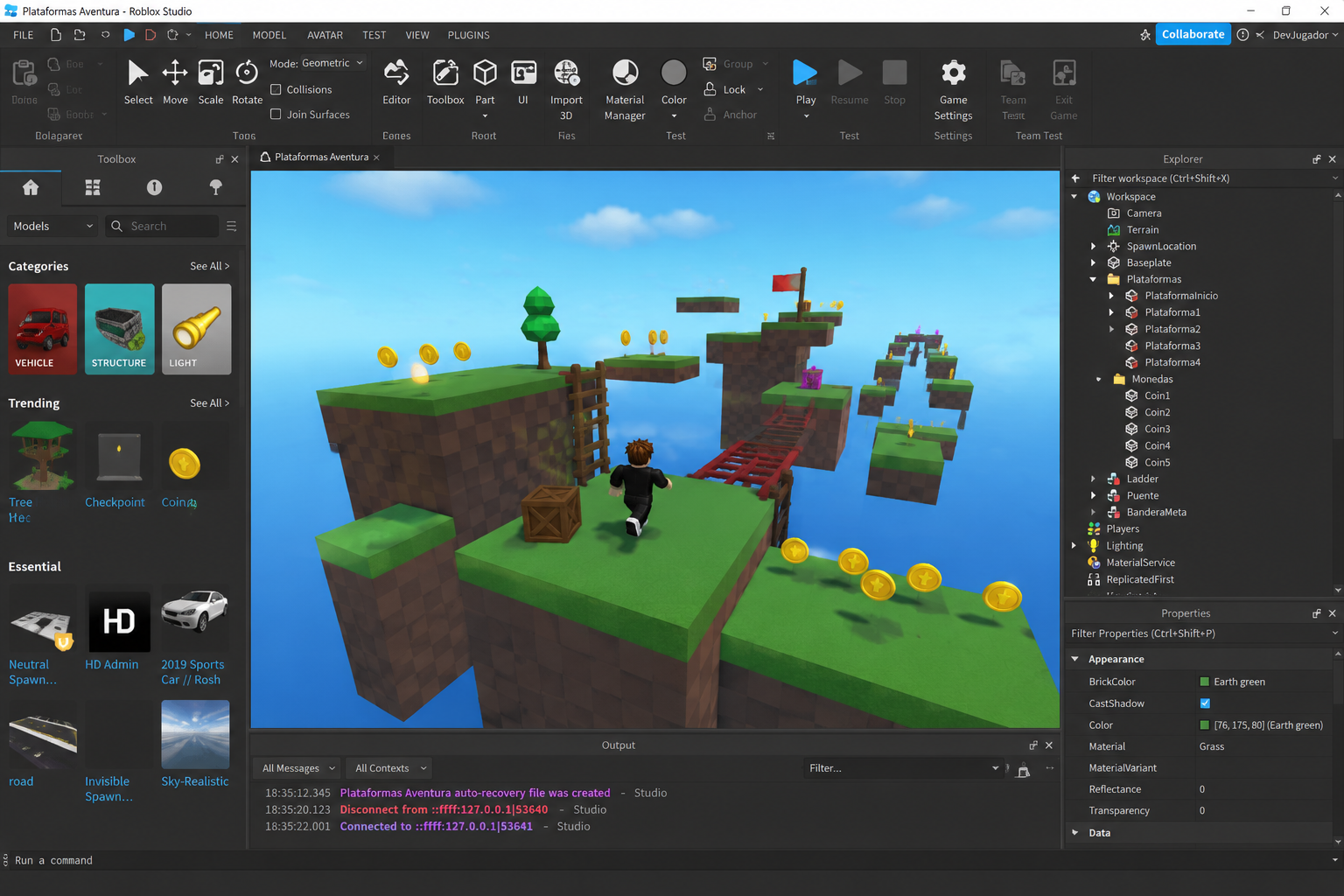Open the Models category dropdown
The image size is (1344, 896).
pyautogui.click(x=52, y=226)
